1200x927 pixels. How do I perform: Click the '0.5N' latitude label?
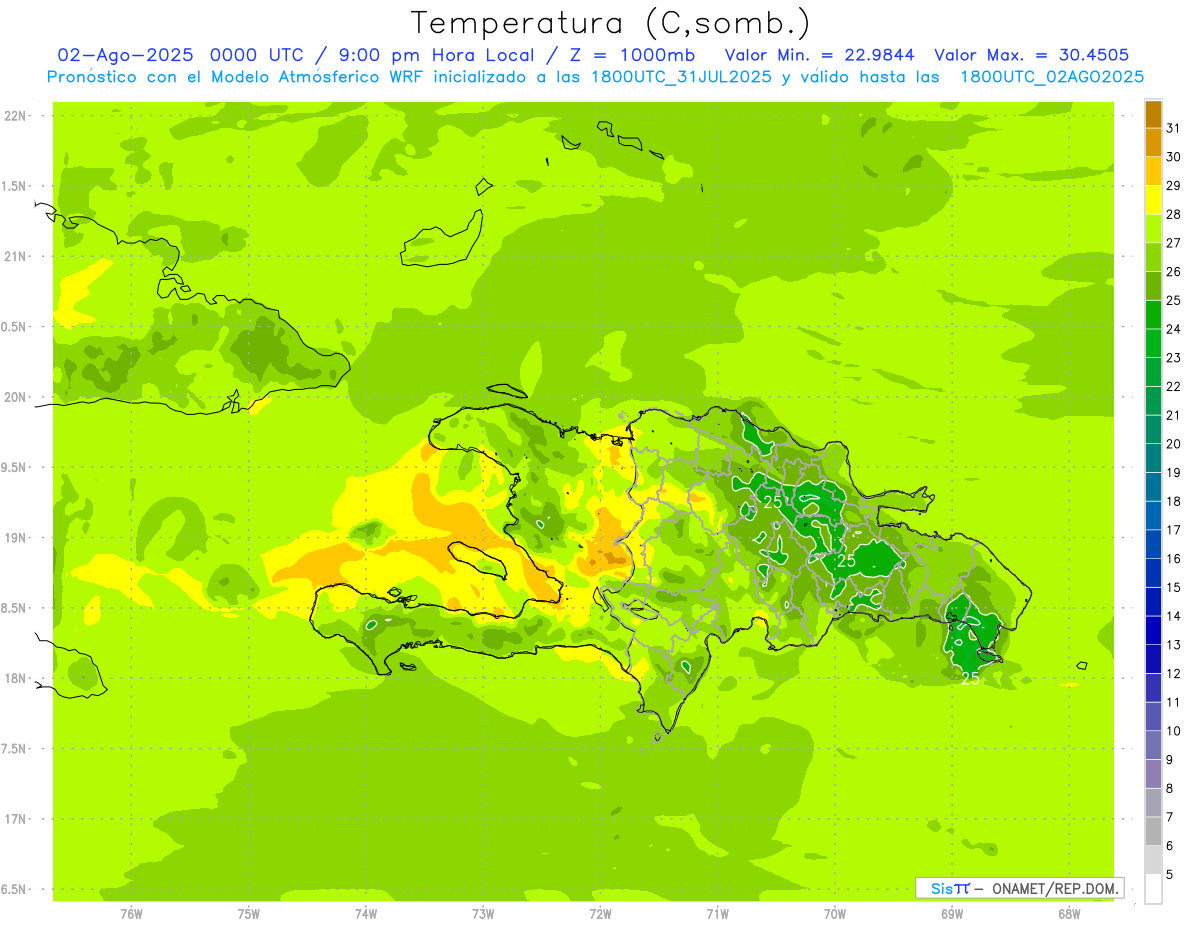tap(15, 327)
